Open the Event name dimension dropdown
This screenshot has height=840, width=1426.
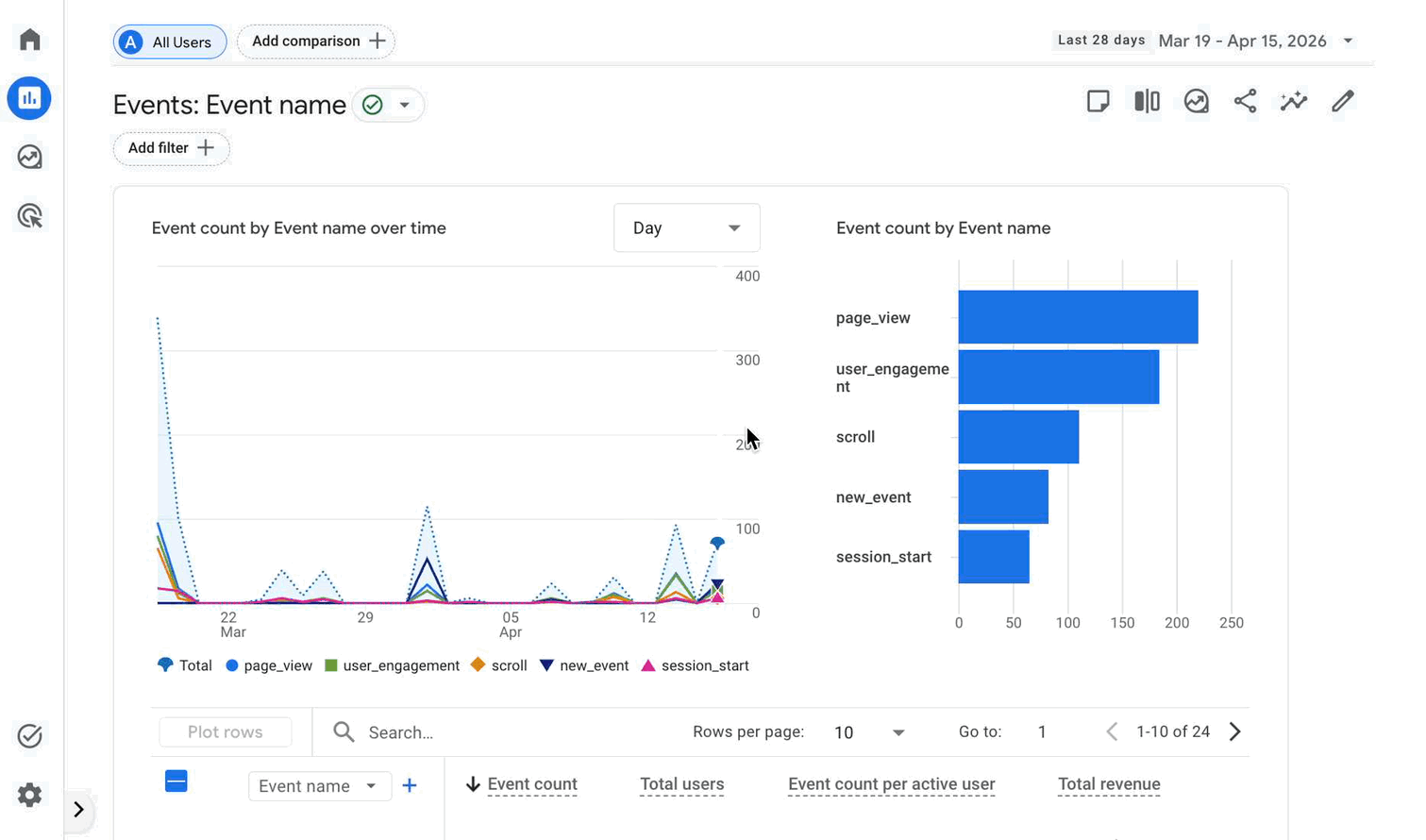pos(319,786)
